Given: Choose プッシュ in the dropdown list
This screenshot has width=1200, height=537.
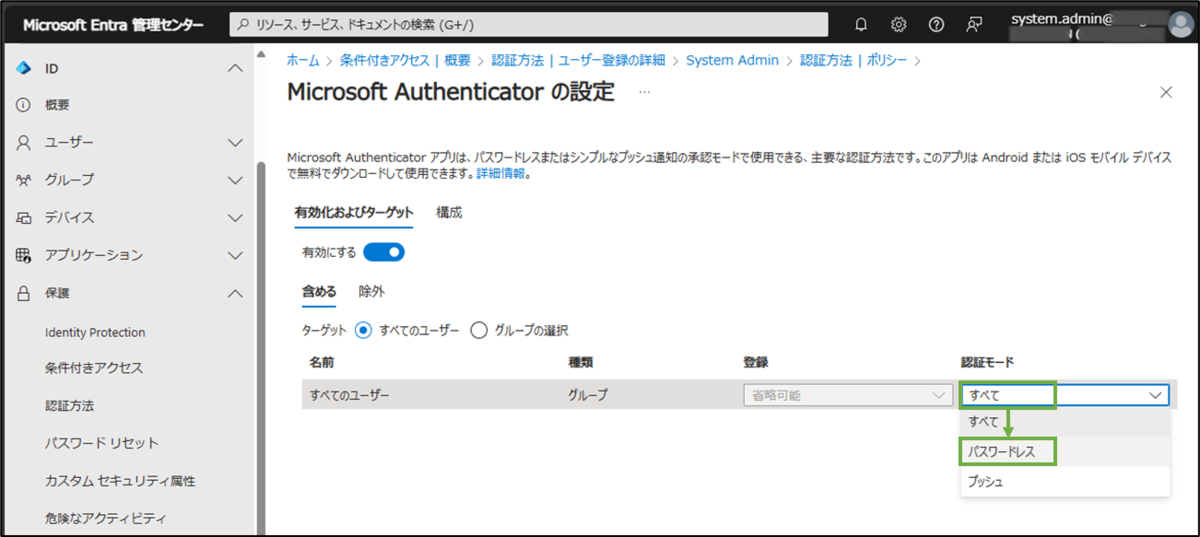Looking at the screenshot, I should [x=1064, y=481].
